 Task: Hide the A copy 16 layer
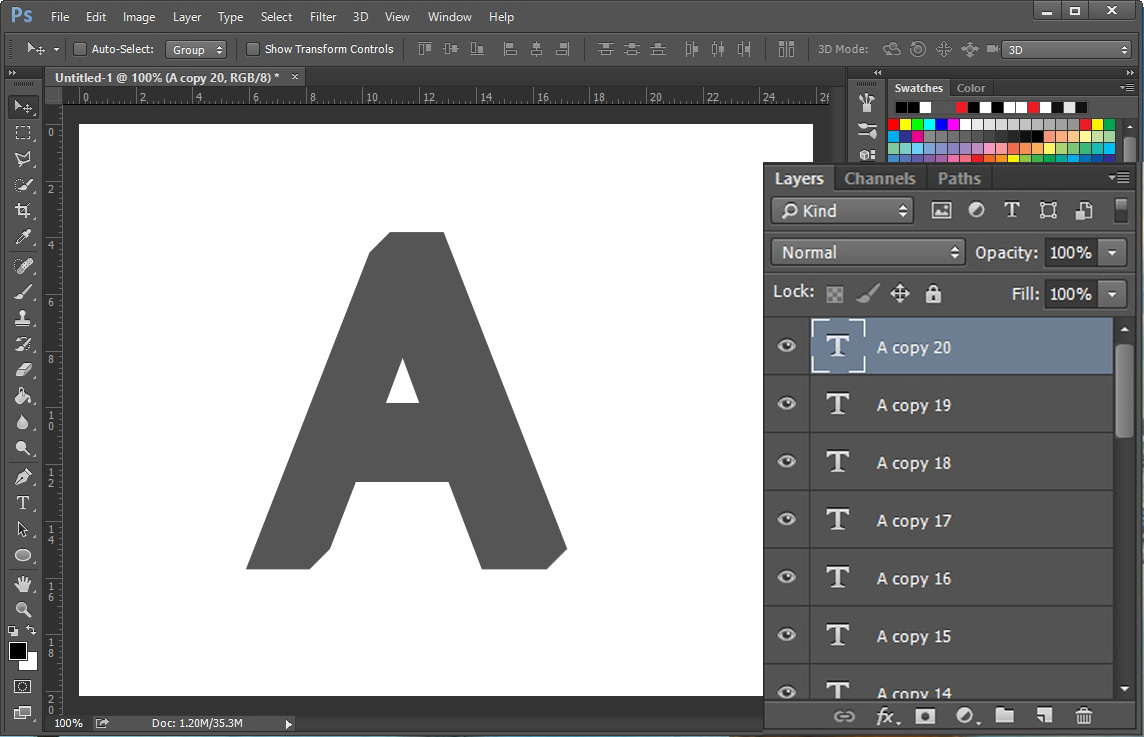coord(786,576)
